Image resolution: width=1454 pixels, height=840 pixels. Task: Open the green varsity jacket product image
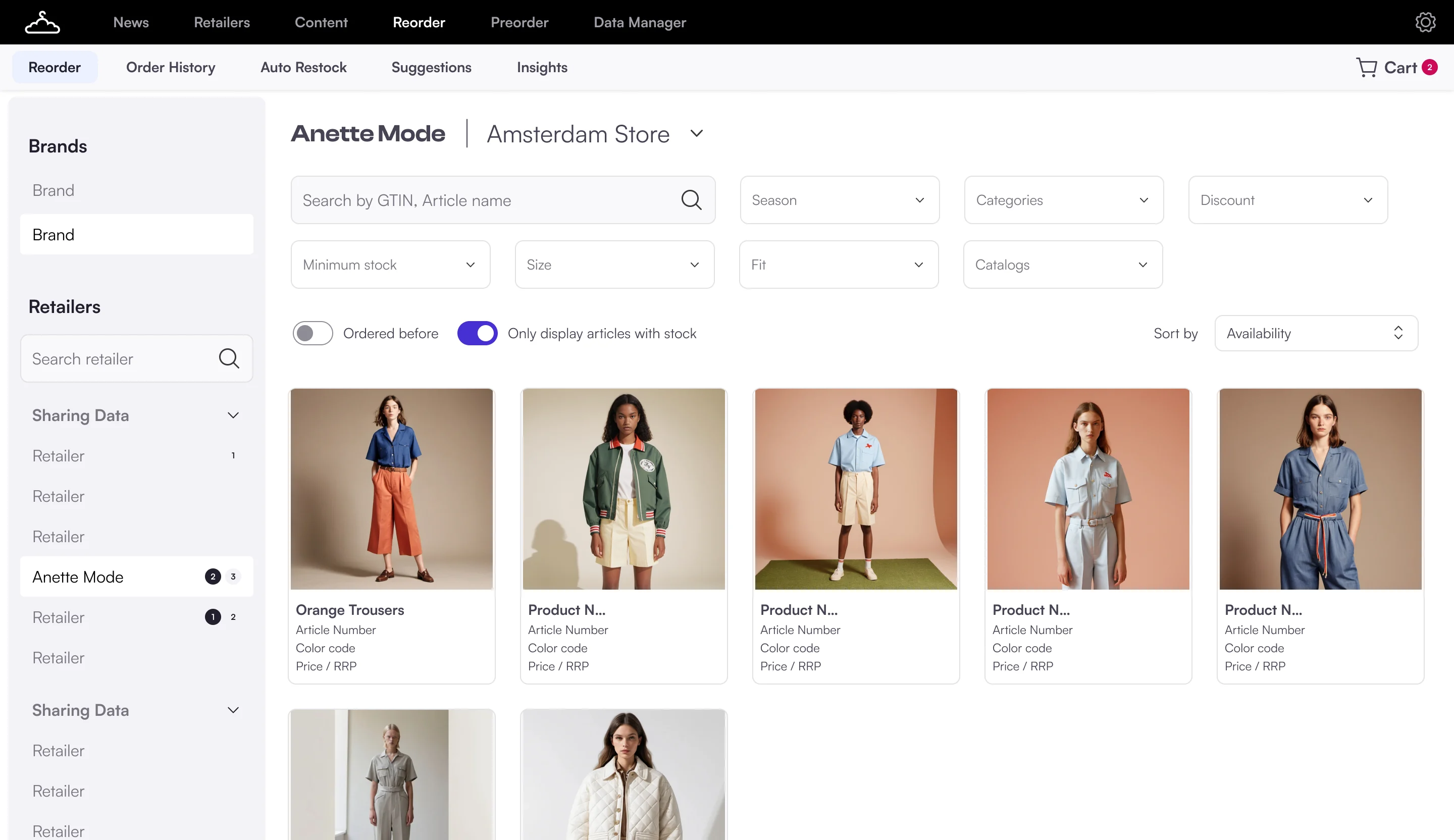(624, 489)
